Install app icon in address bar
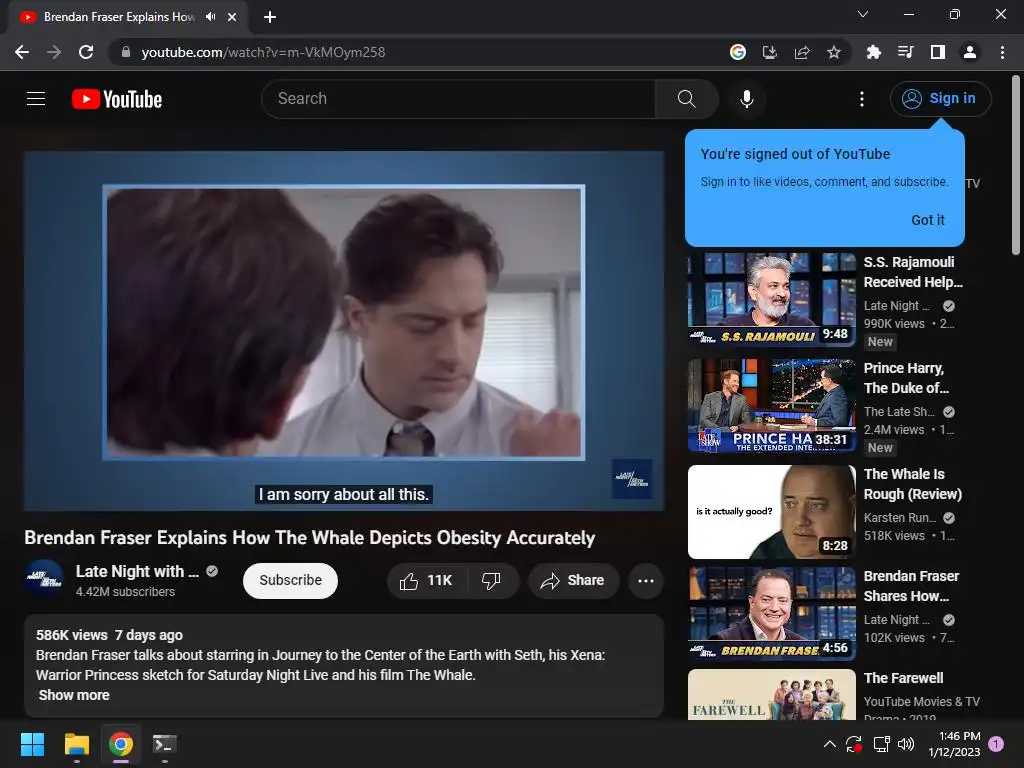 pyautogui.click(x=770, y=52)
